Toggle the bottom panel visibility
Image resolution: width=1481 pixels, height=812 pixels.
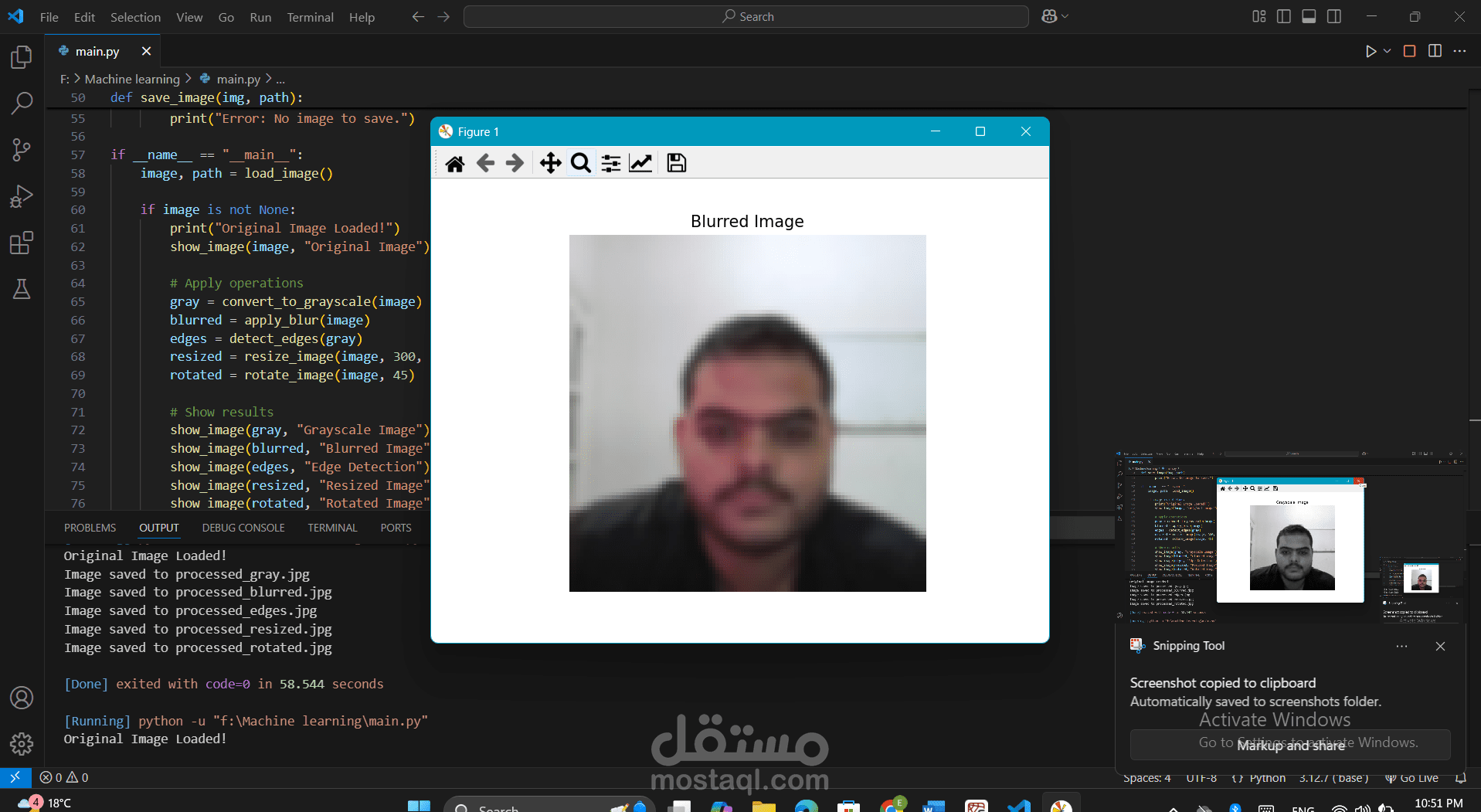[x=1309, y=15]
